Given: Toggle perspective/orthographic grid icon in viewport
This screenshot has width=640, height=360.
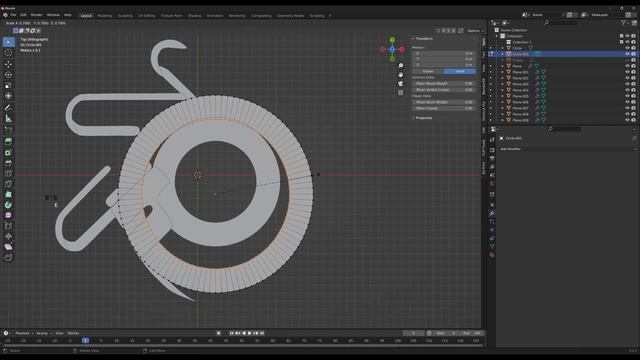Looking at the screenshot, I should point(401,93).
